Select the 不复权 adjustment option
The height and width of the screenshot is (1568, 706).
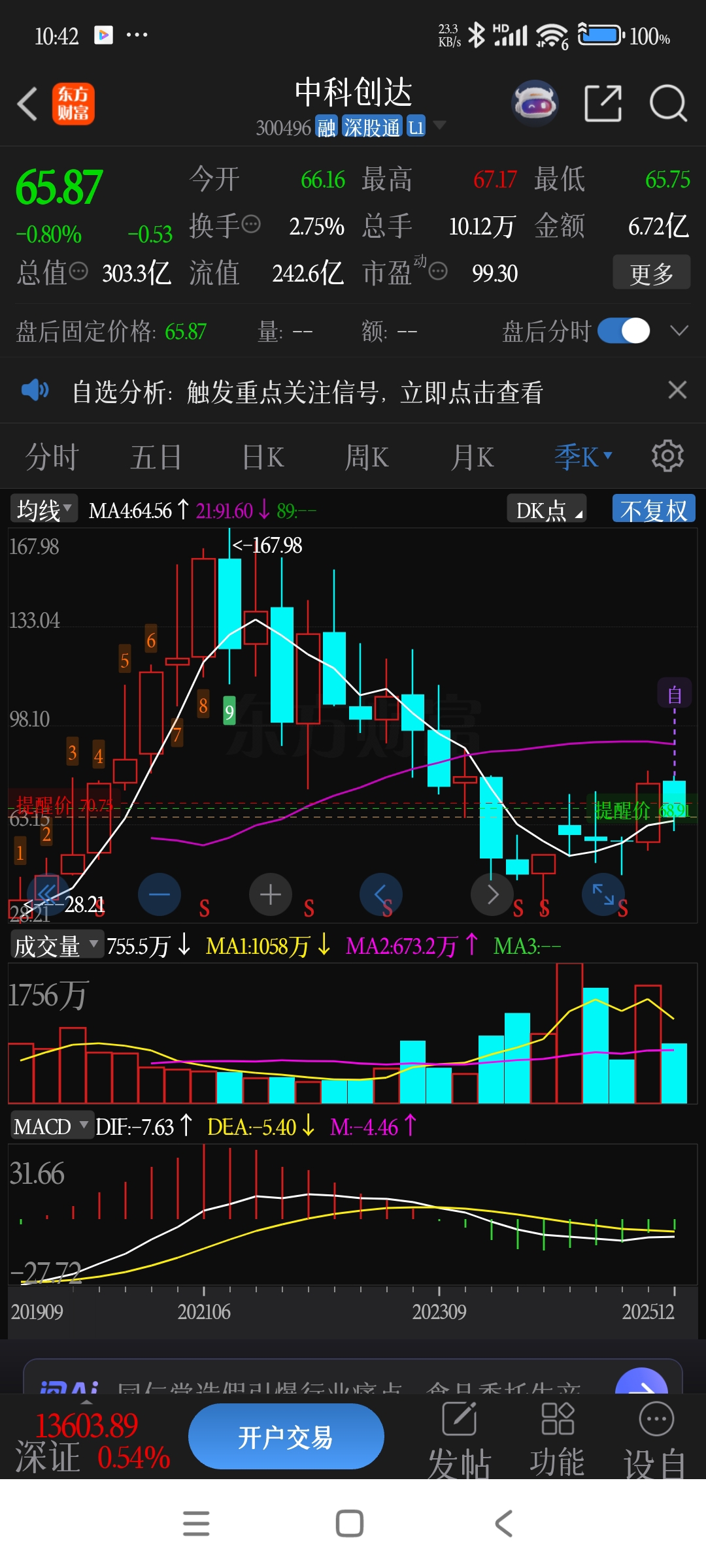pos(653,510)
